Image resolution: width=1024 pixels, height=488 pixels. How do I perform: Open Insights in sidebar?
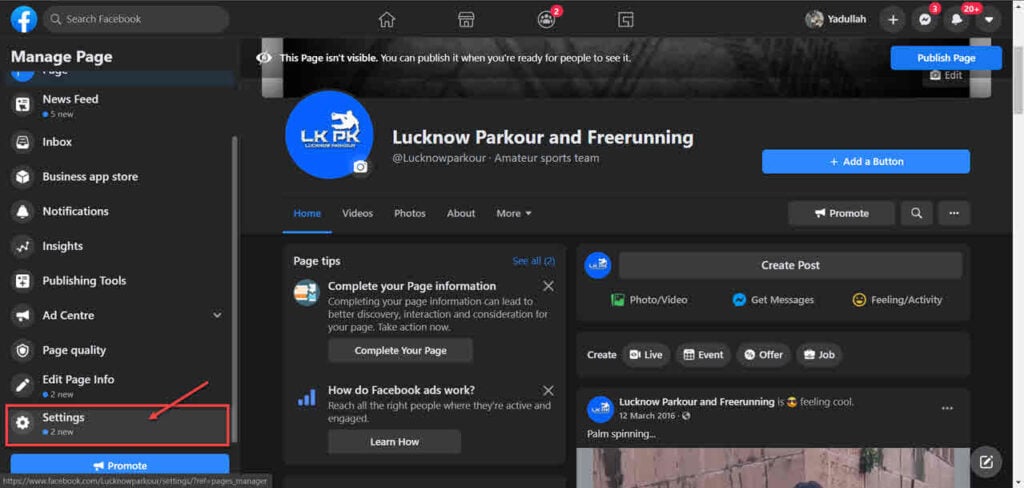pyautogui.click(x=120, y=246)
